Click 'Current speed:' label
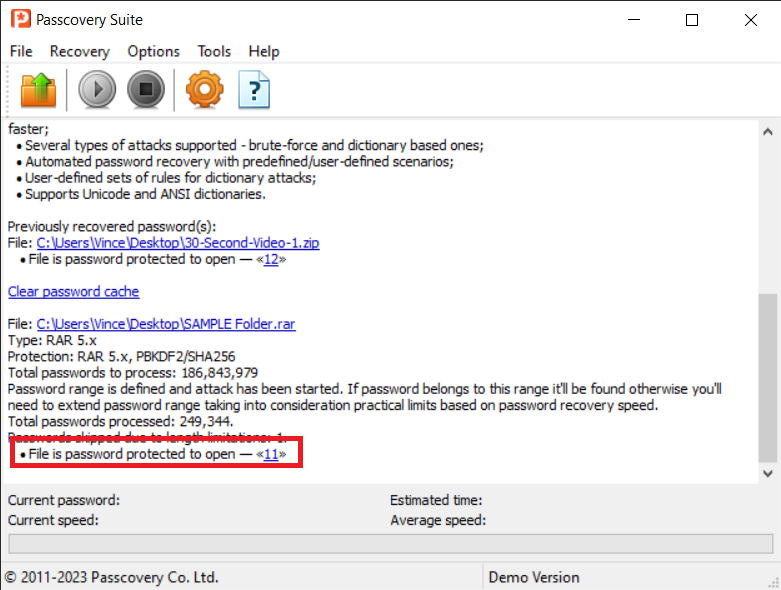The image size is (781, 590). [x=53, y=520]
